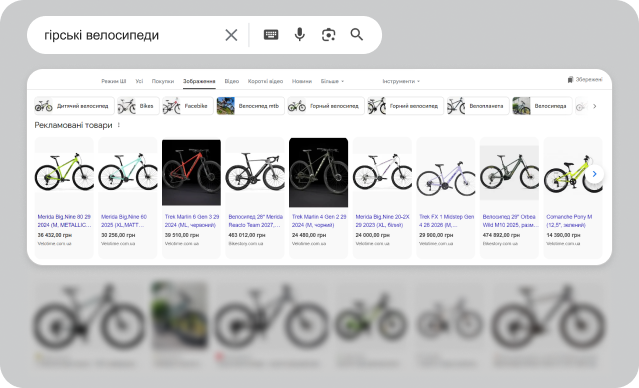The height and width of the screenshot is (388, 639).
Task: Show more sponsored products with the round arrow
Action: 594,174
